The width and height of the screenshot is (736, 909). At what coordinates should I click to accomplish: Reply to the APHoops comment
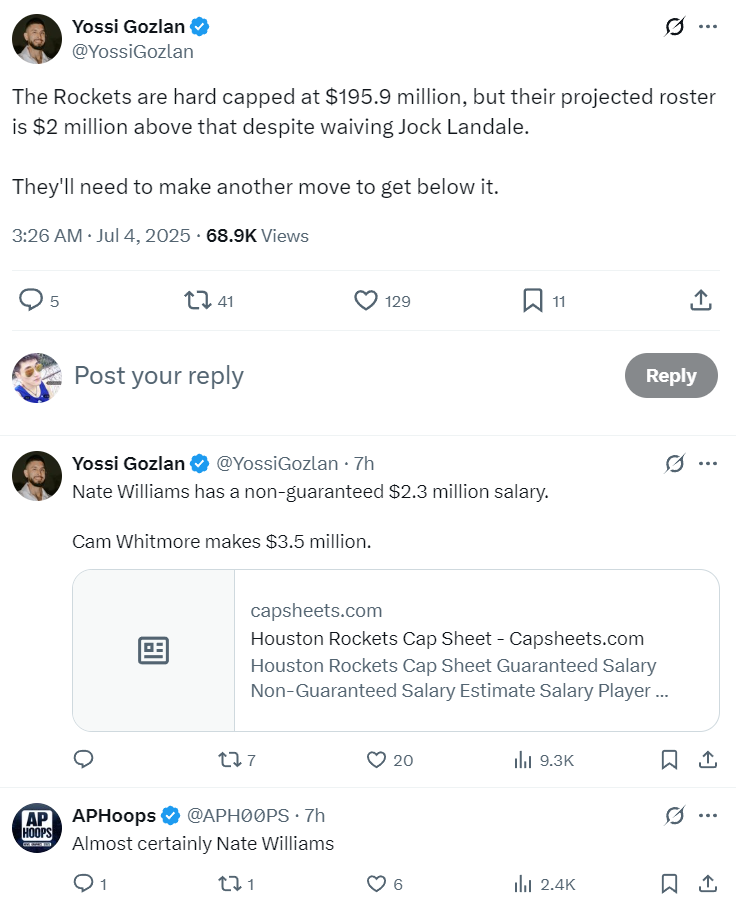(x=83, y=884)
